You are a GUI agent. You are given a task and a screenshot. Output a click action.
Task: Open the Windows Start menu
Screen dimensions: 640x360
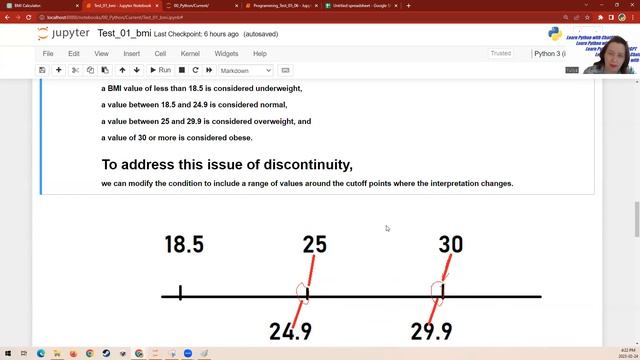pyautogui.click(x=8, y=353)
